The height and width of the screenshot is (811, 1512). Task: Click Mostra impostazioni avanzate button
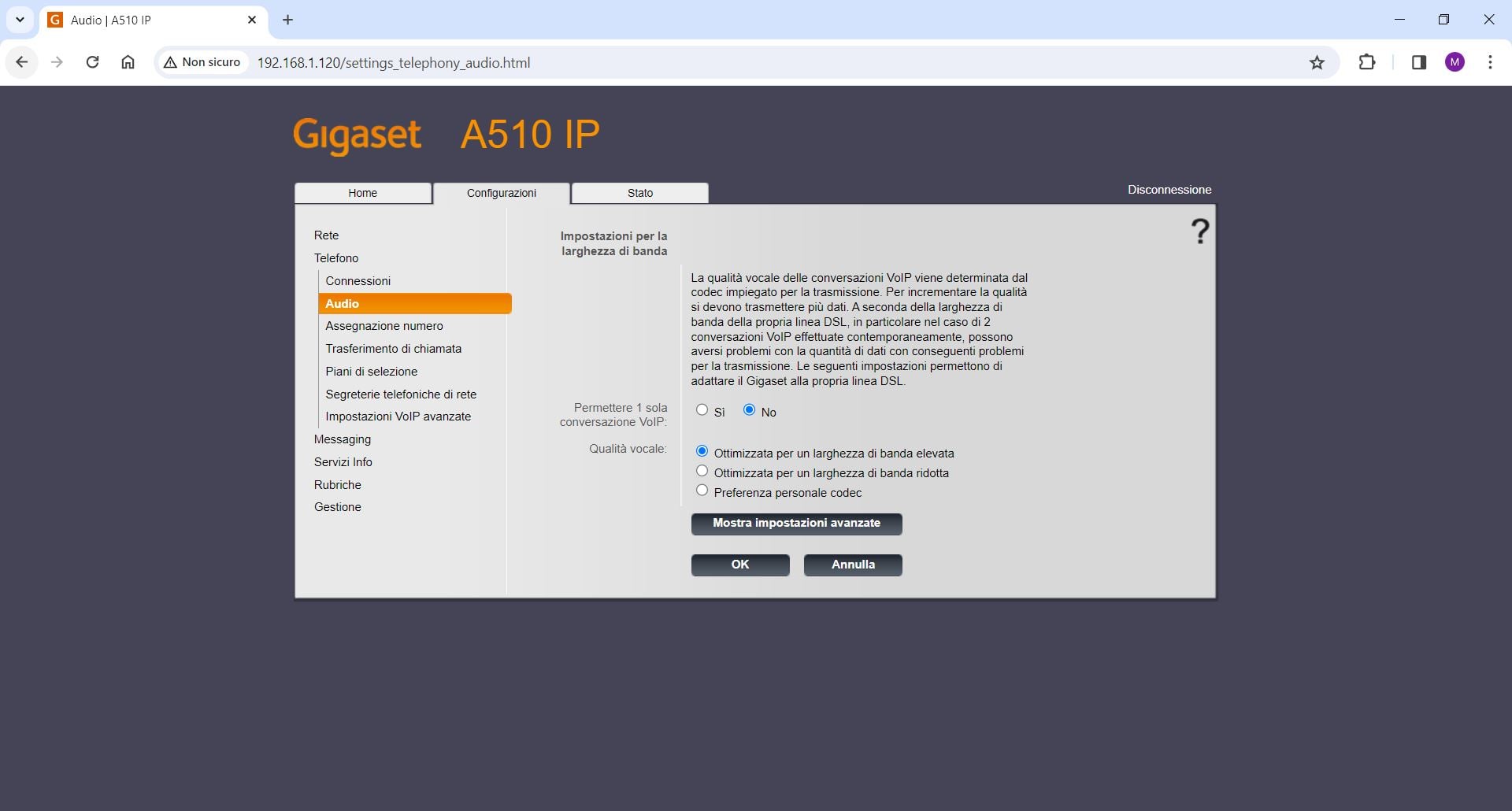click(x=797, y=524)
